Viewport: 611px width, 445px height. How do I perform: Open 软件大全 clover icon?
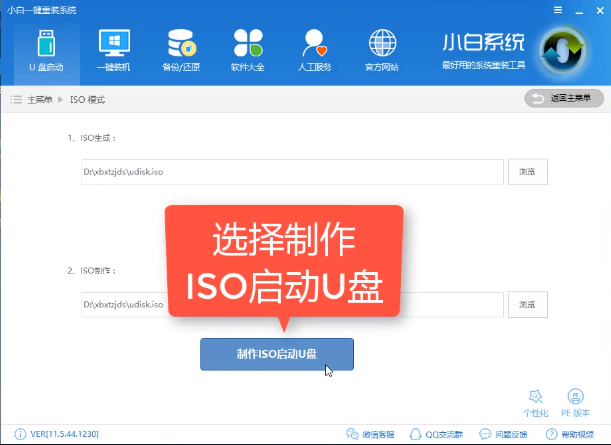(x=248, y=50)
